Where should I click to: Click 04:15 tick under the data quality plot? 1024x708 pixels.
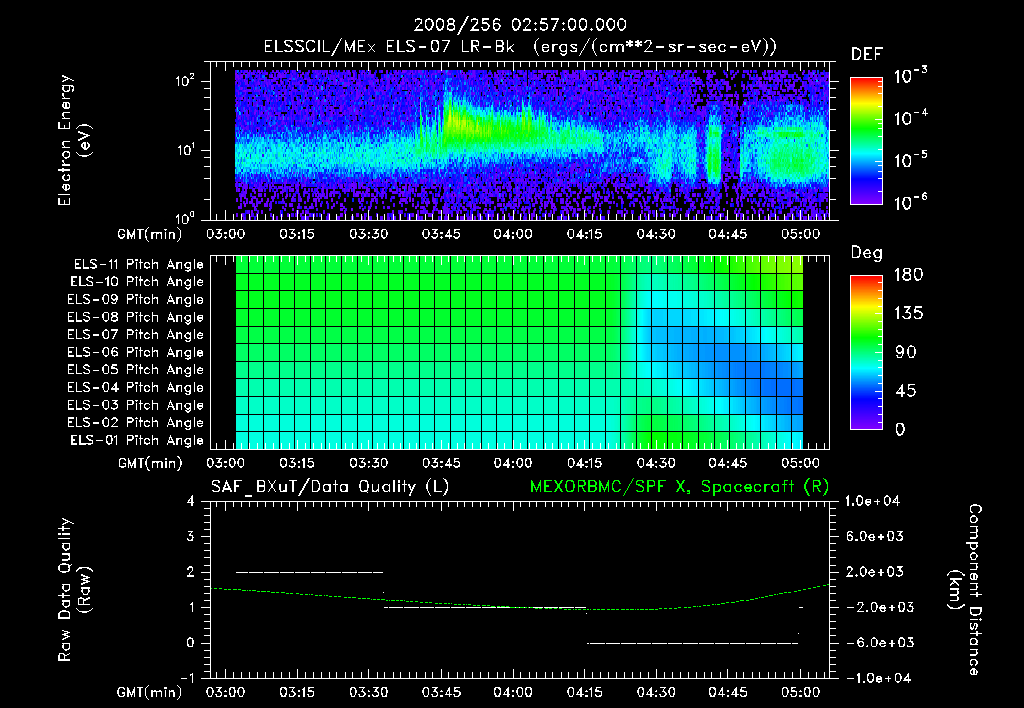pyautogui.click(x=584, y=692)
